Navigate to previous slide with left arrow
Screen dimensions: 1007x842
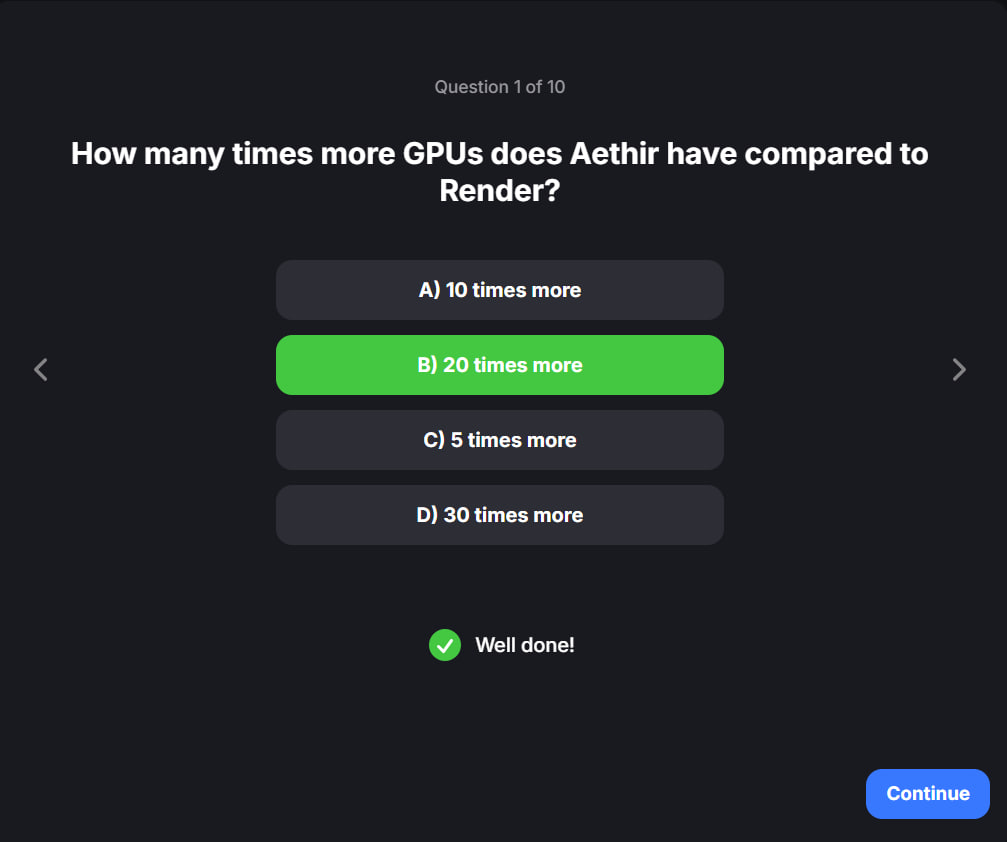(41, 370)
